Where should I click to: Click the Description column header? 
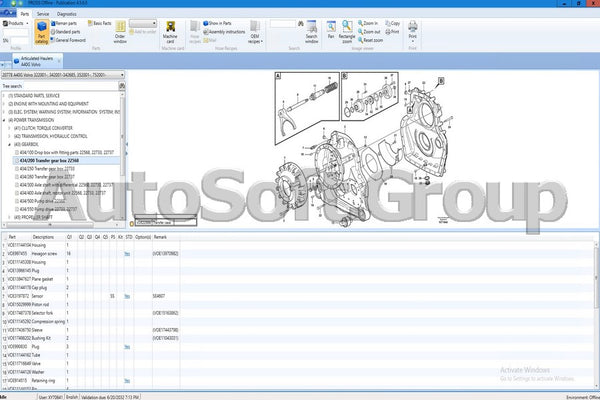pyautogui.click(x=43, y=237)
